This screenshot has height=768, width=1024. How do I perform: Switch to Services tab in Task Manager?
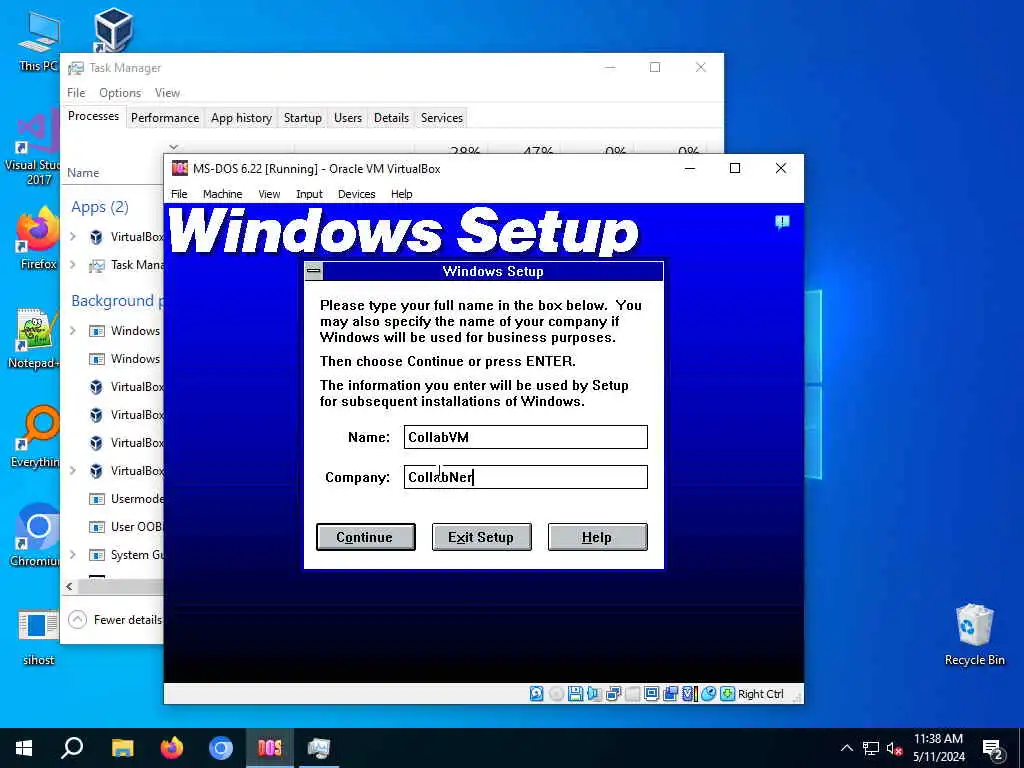pos(441,118)
